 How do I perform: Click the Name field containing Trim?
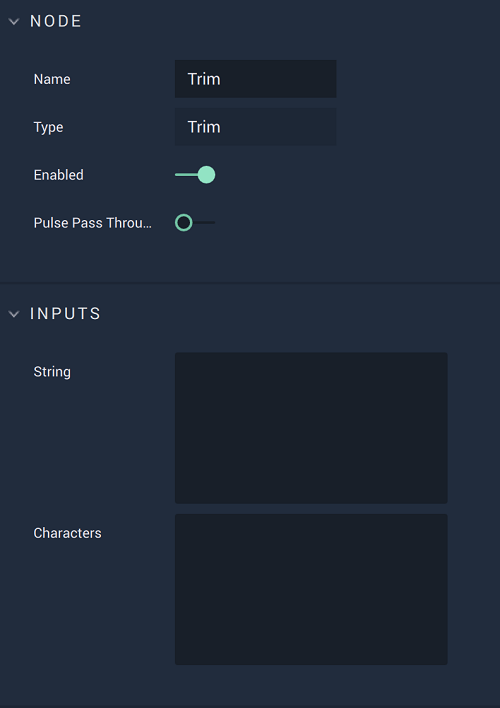pyautogui.click(x=256, y=79)
